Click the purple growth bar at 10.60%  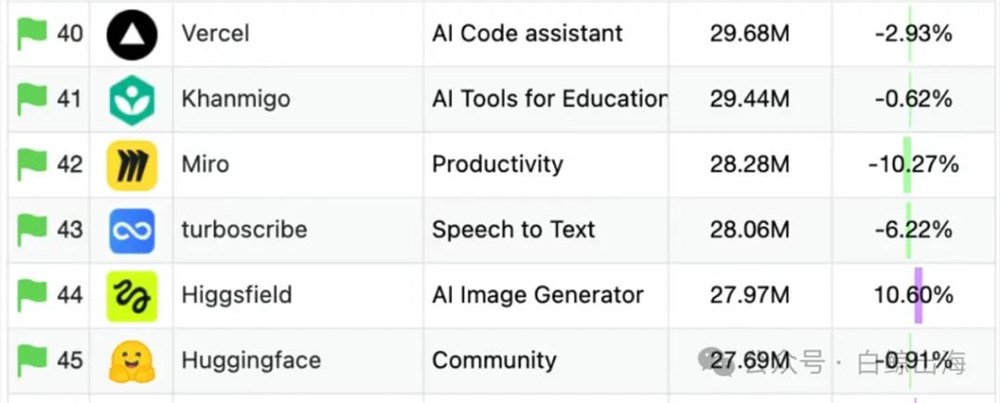pyautogui.click(x=918, y=295)
